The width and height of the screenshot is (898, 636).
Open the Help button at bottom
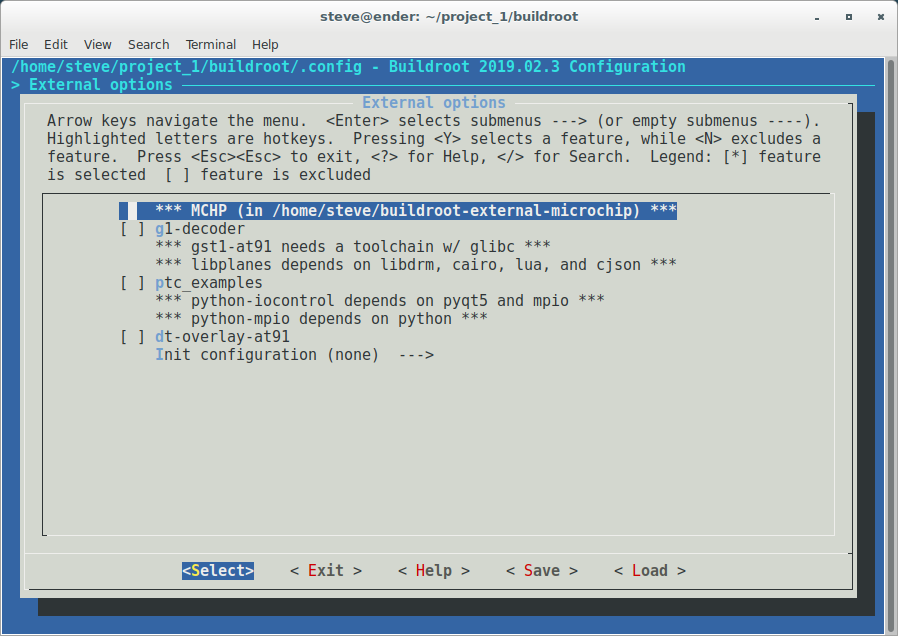433,570
